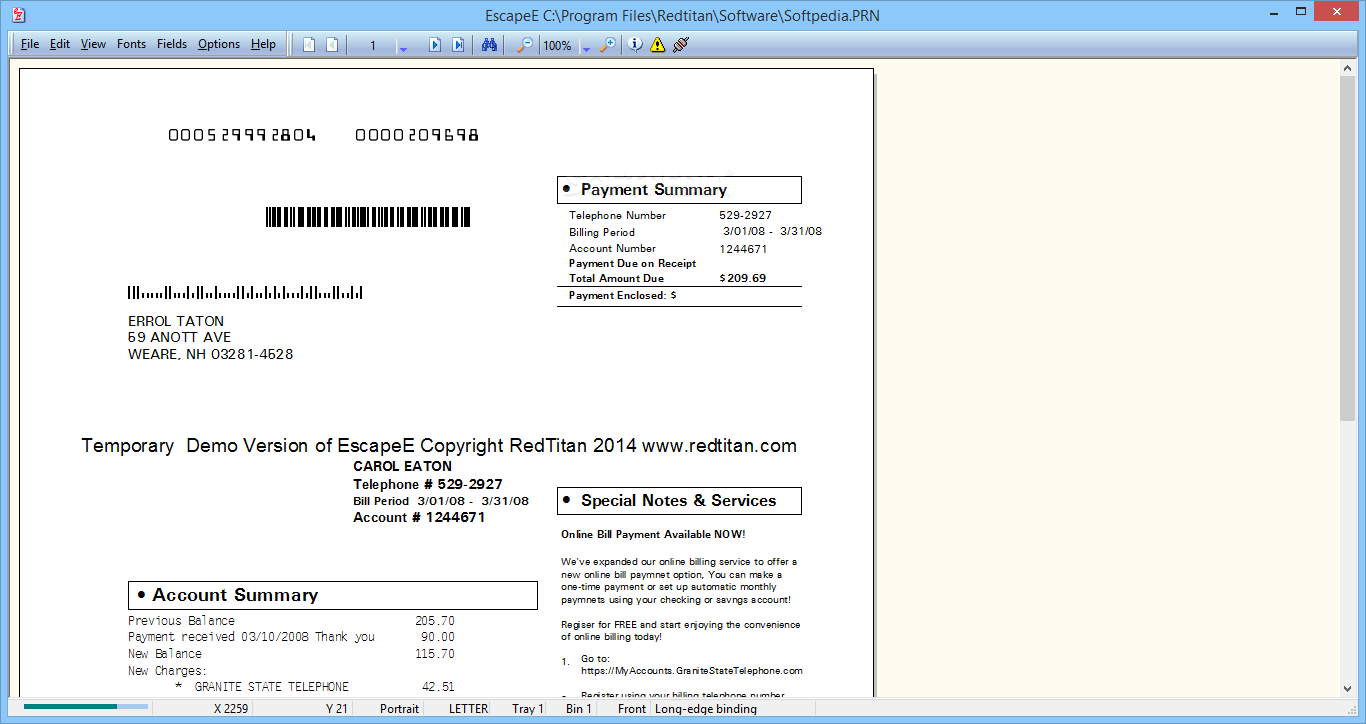1366x724 pixels.
Task: Click Portrait in status bar
Action: (399, 709)
